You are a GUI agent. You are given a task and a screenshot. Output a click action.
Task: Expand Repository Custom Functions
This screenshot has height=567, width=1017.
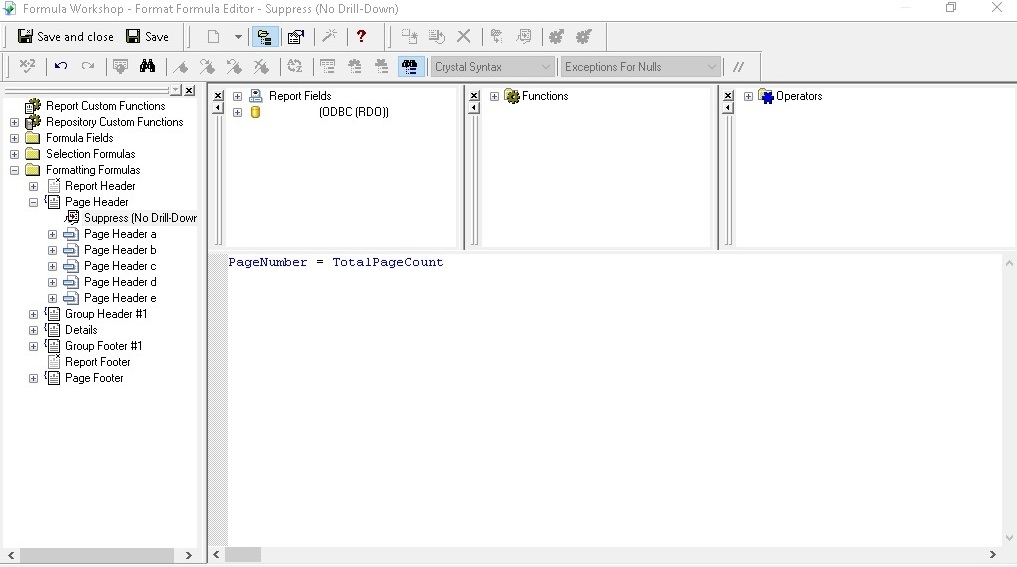pyautogui.click(x=14, y=122)
